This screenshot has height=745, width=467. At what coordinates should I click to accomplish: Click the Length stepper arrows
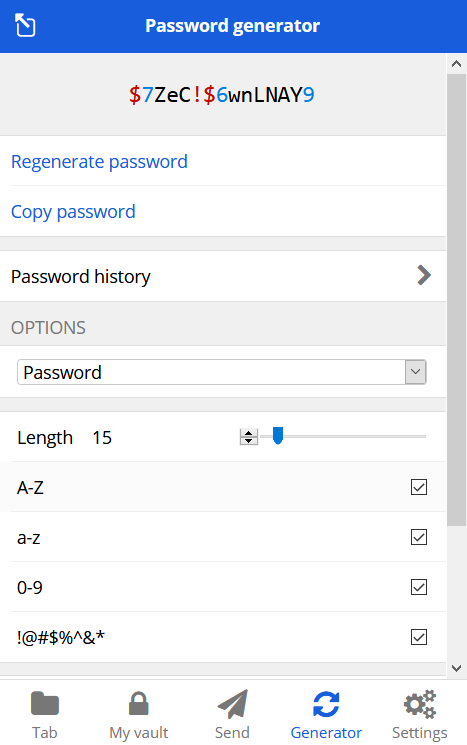coord(248,436)
